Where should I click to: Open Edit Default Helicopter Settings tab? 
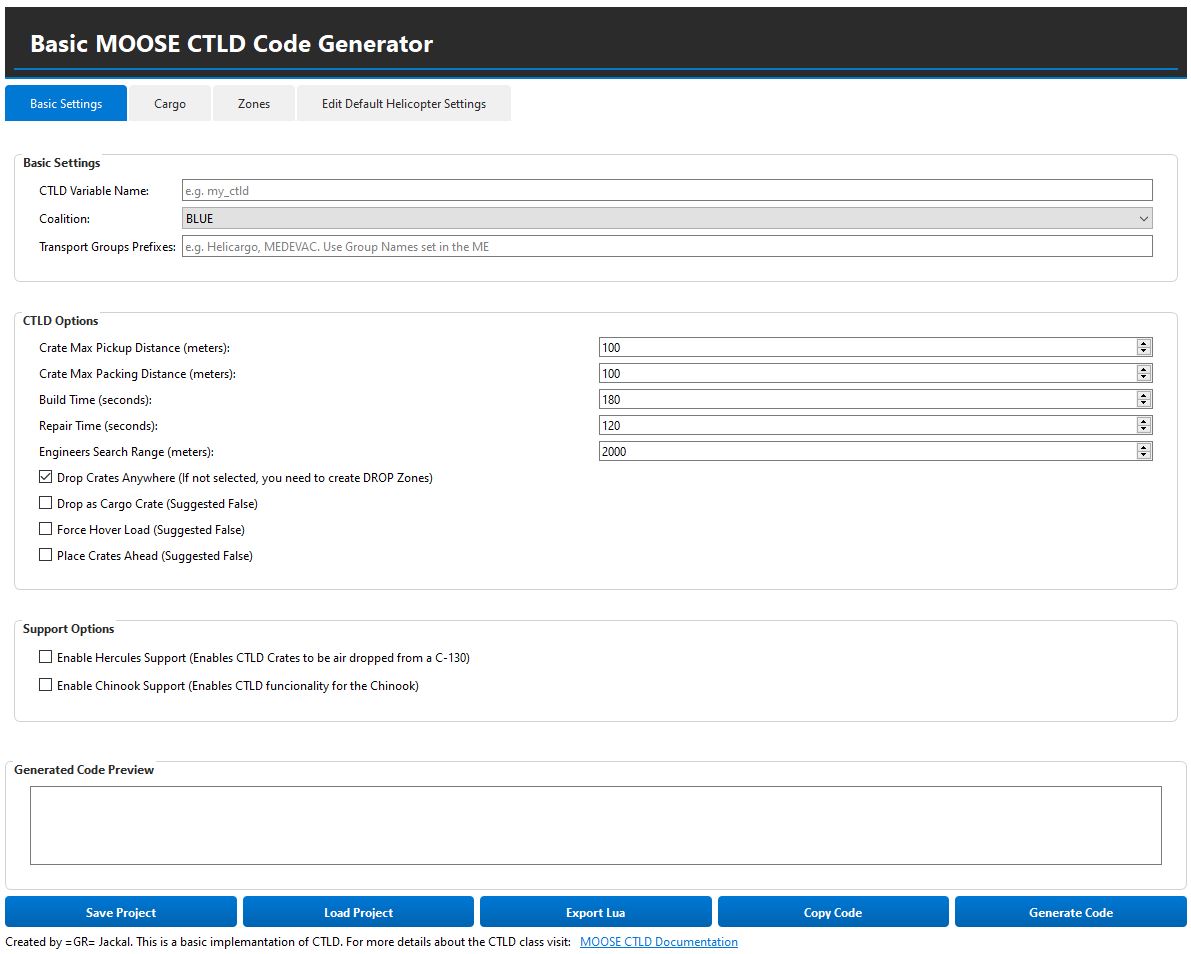coord(403,103)
